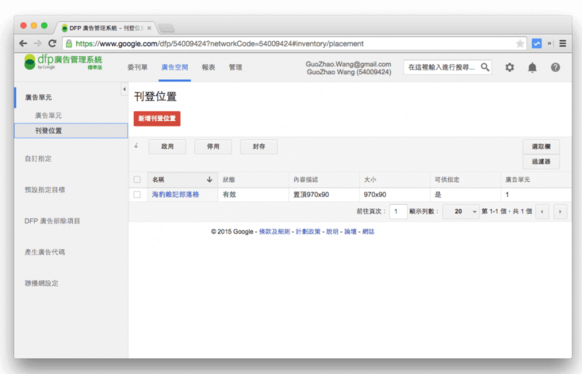Screen dimensions: 582x374
Task: Open the 網誌 footer link
Action: [x=368, y=232]
